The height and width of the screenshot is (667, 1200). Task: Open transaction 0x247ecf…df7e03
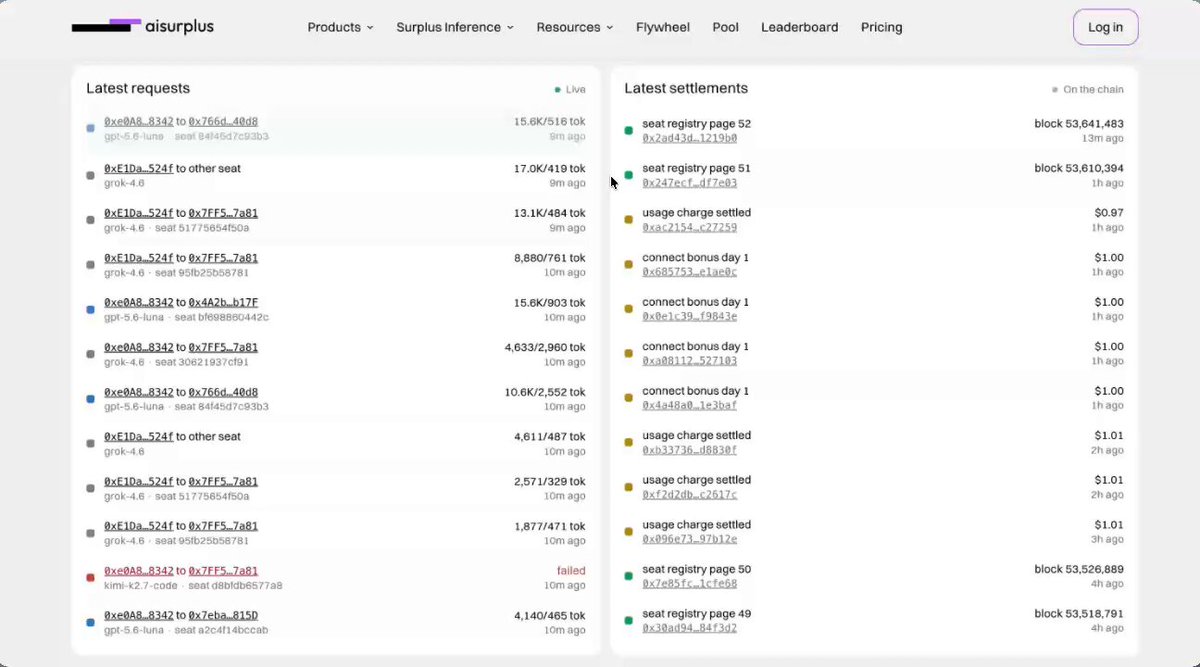coord(689,183)
